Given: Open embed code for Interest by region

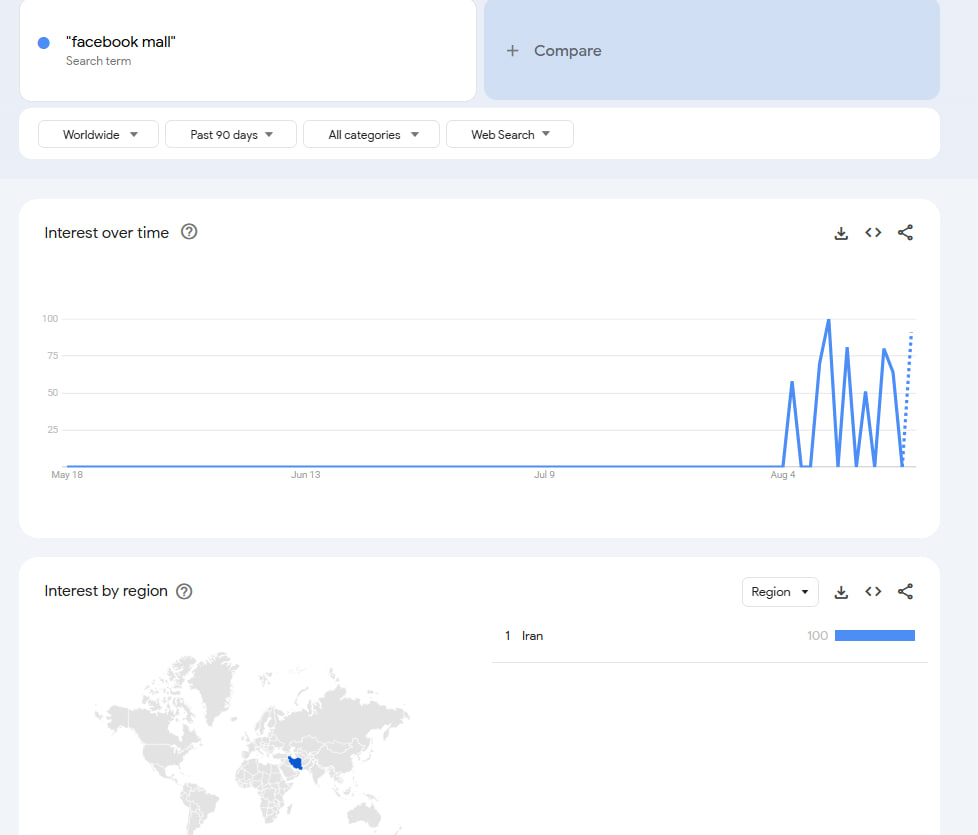Looking at the screenshot, I should pyautogui.click(x=873, y=591).
